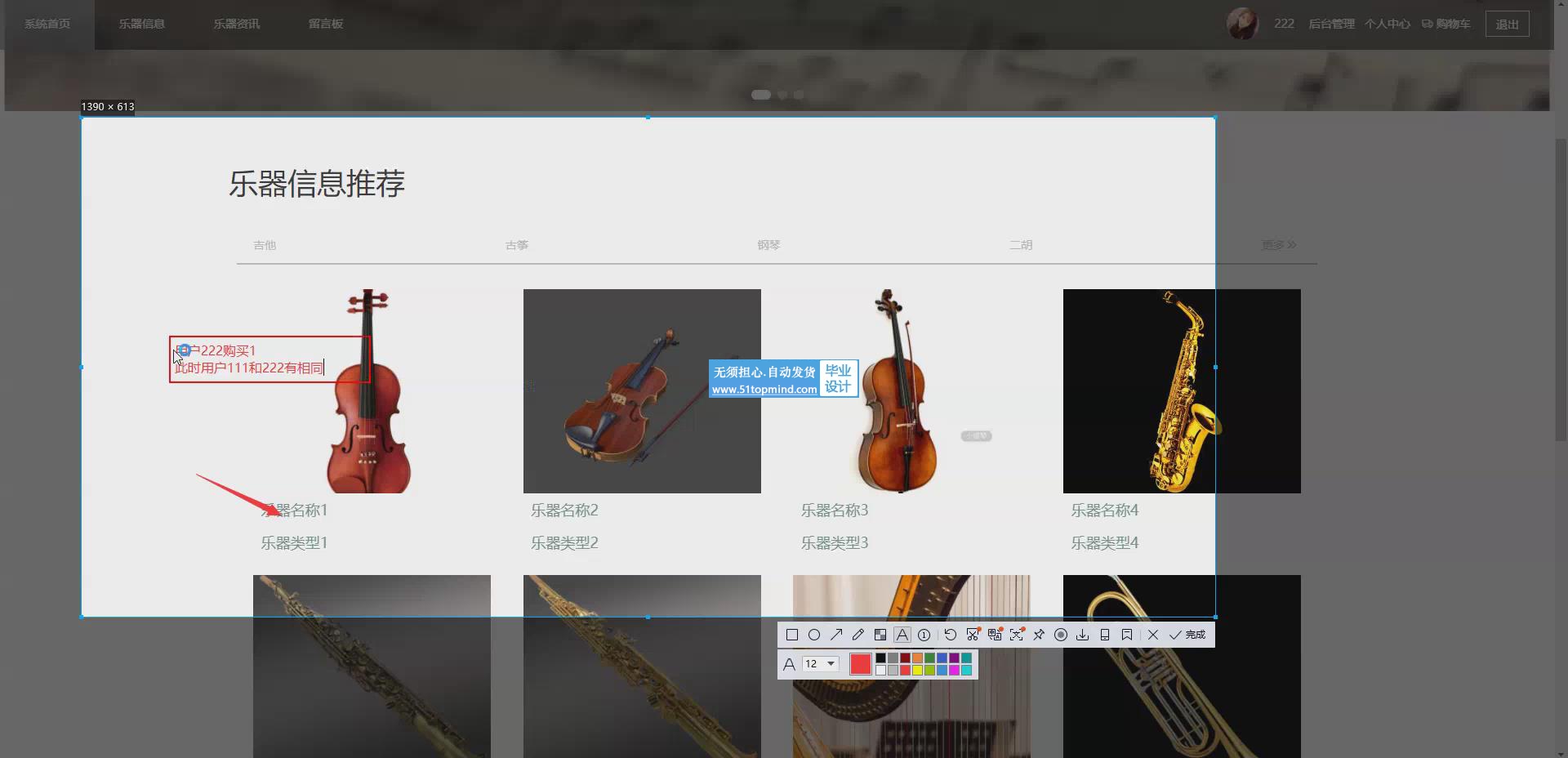Click the 更多 more link
The width and height of the screenshot is (1568, 758).
click(x=1279, y=245)
